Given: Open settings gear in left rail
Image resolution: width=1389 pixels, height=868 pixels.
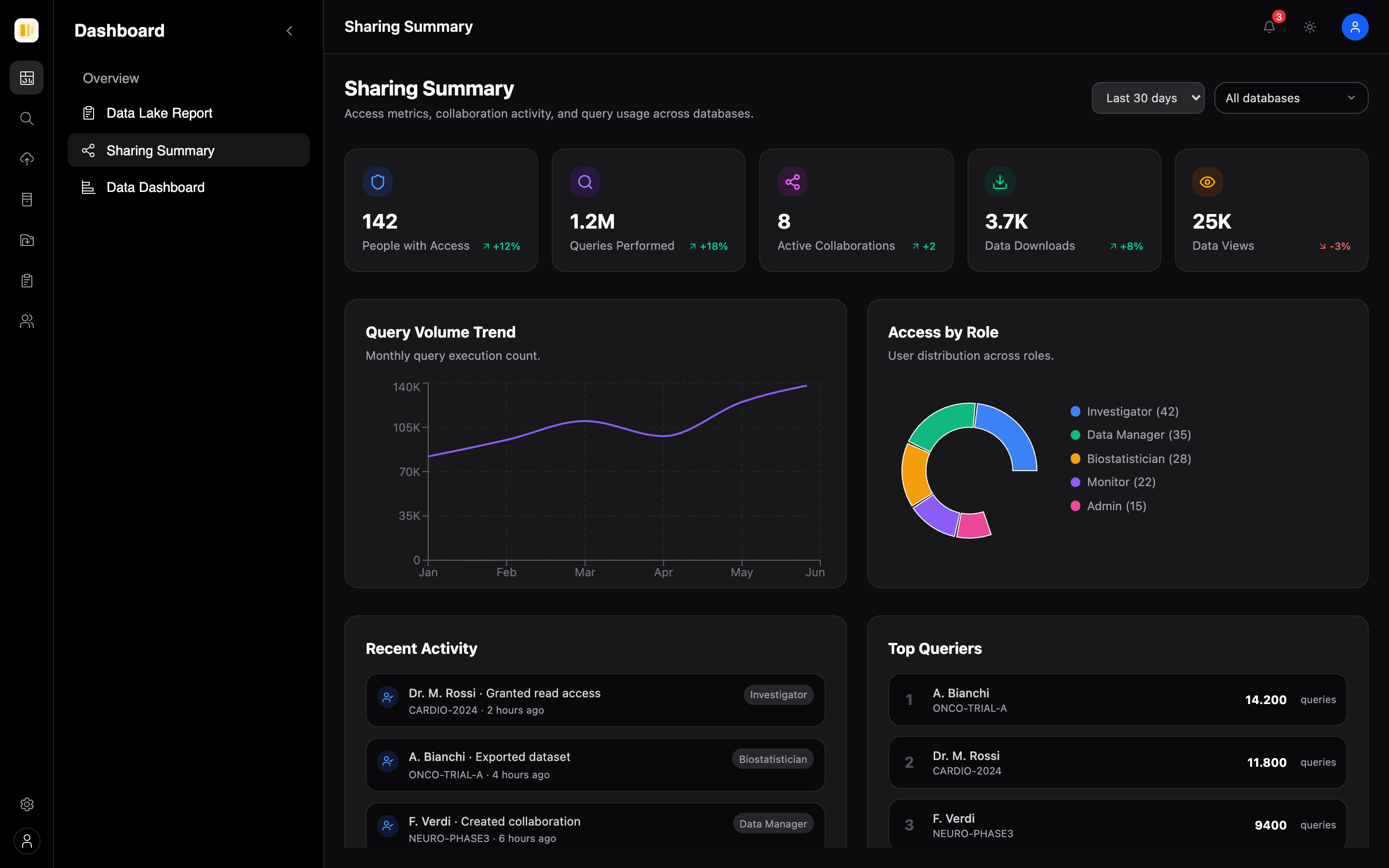Looking at the screenshot, I should click(x=27, y=804).
